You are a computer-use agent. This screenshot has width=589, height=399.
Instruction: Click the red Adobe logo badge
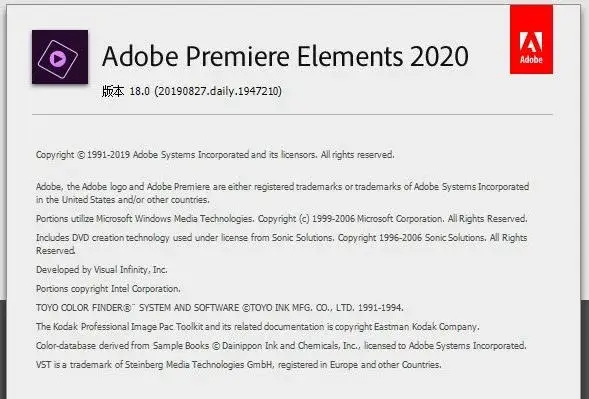[x=531, y=39]
